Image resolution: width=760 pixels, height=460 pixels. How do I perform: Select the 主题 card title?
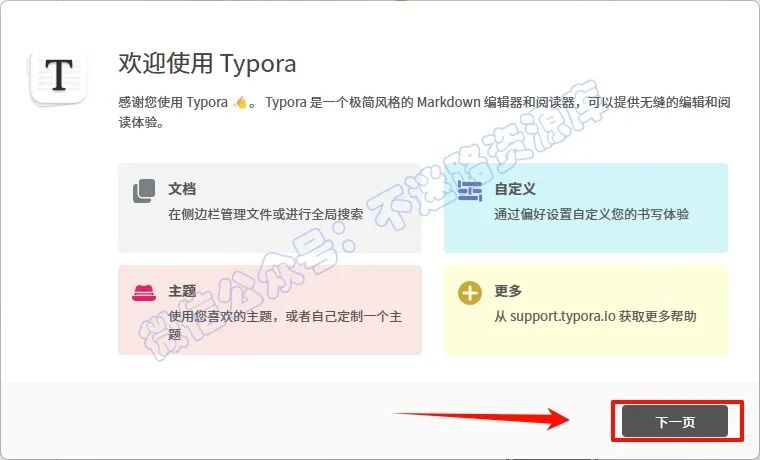coord(182,291)
